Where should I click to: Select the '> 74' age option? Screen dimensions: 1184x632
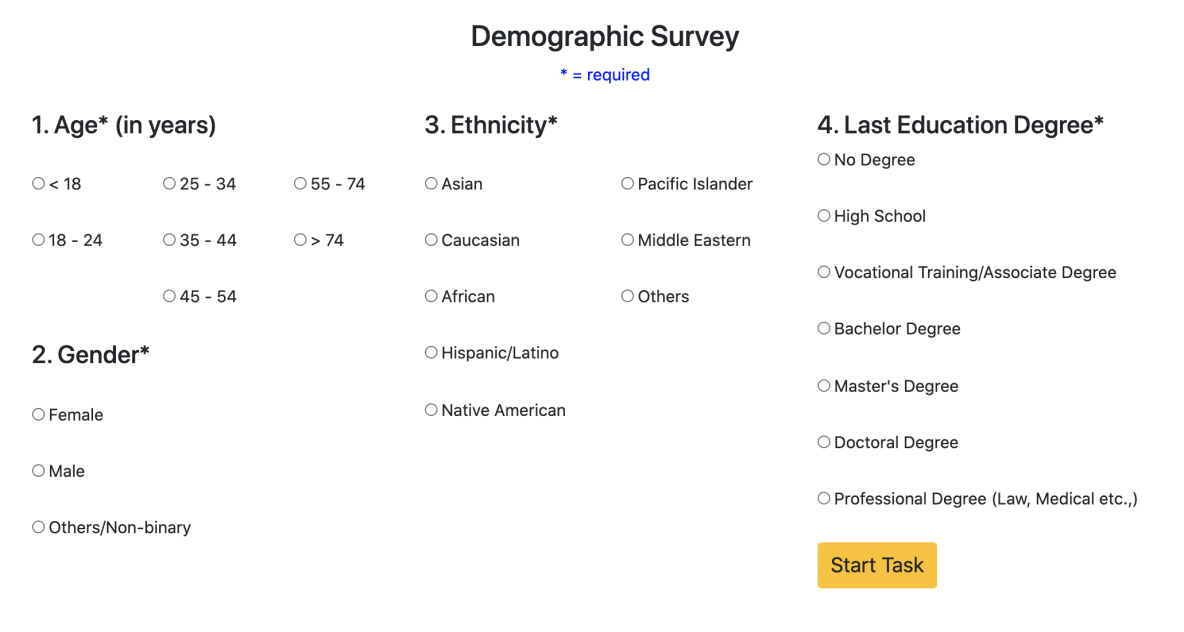[300, 240]
